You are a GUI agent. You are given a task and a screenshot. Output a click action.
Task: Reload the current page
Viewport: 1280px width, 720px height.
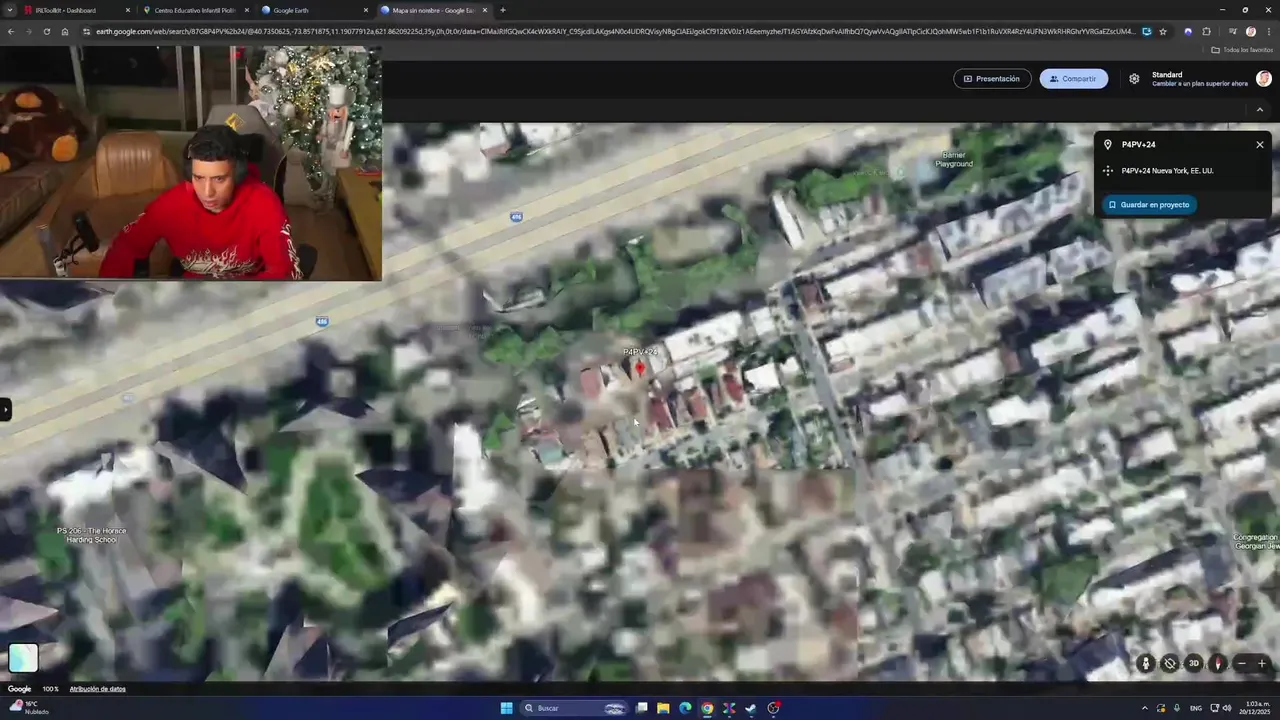coord(46,31)
